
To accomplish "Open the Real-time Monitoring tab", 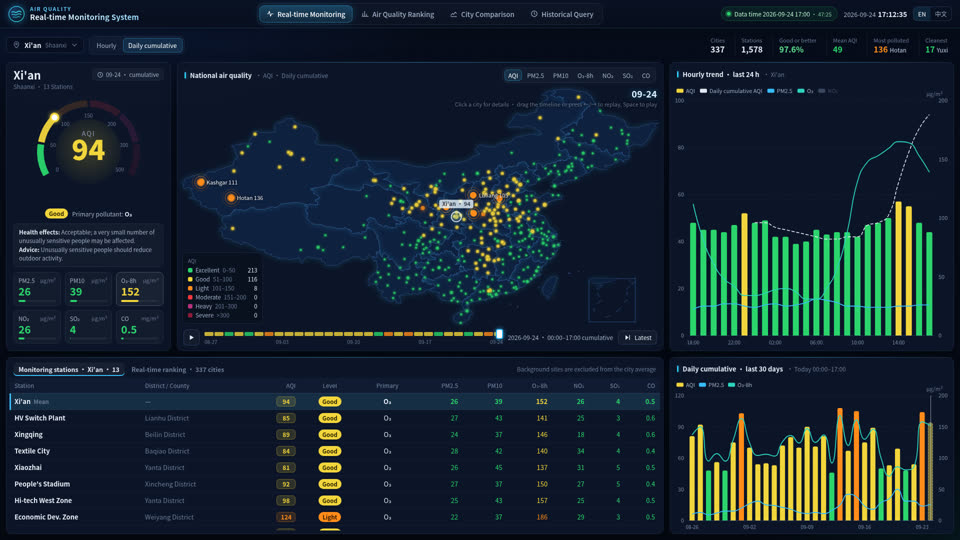I will [306, 14].
